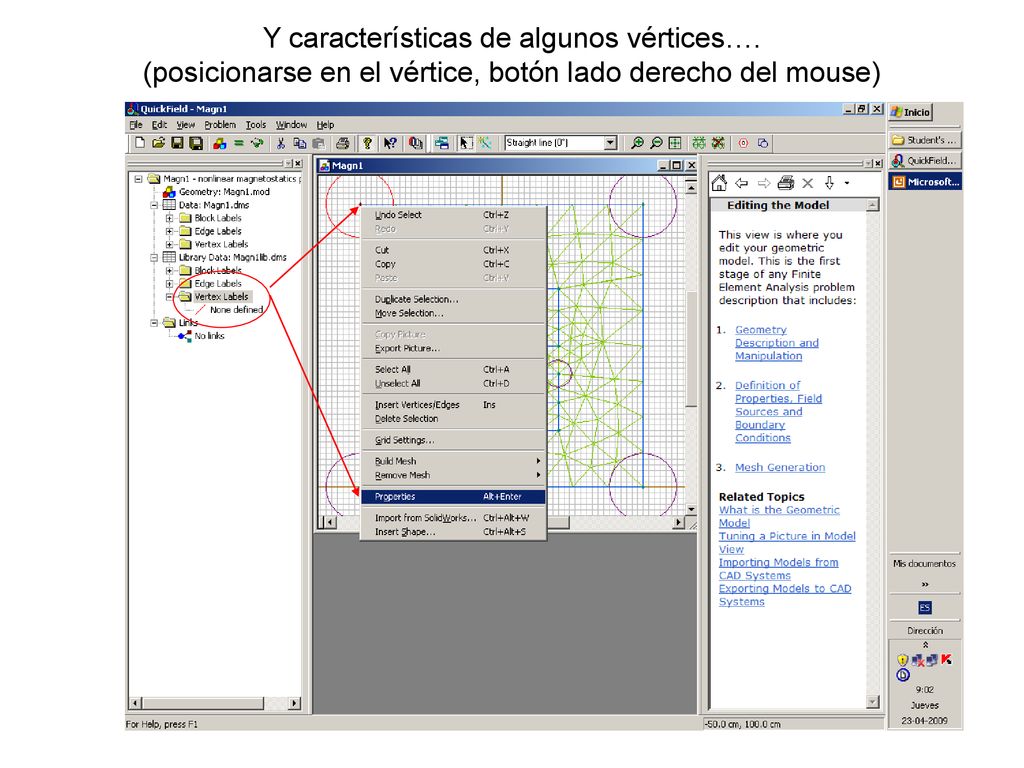Click the Insert vertices/edges tool icon
The image size is (1024, 768).
[485, 143]
